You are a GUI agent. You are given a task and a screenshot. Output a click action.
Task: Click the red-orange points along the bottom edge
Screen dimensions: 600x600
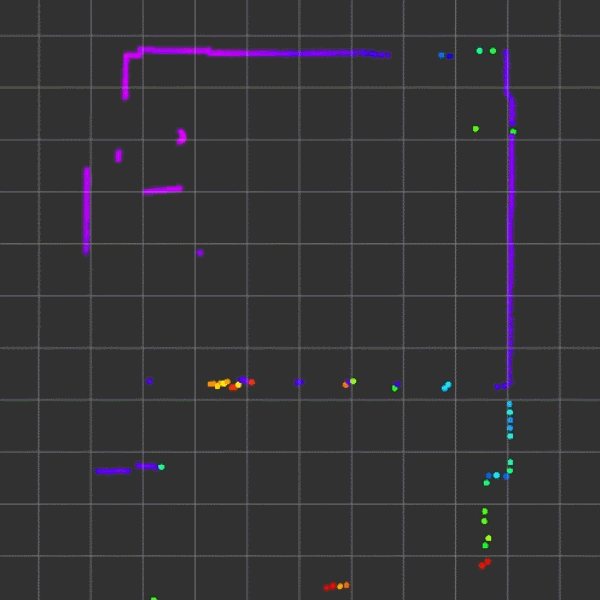tap(336, 586)
